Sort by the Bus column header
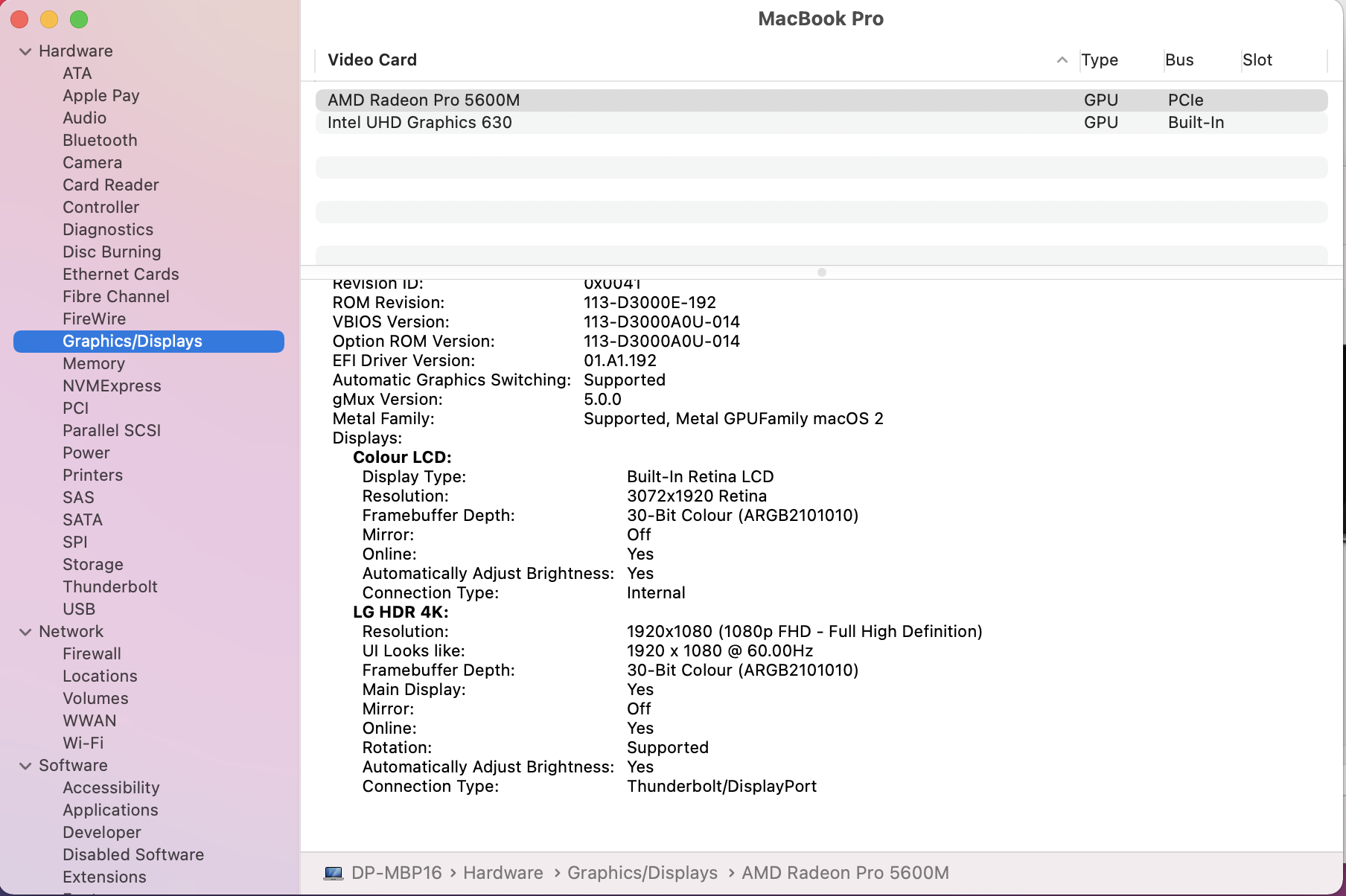1346x896 pixels. pos(1180,60)
